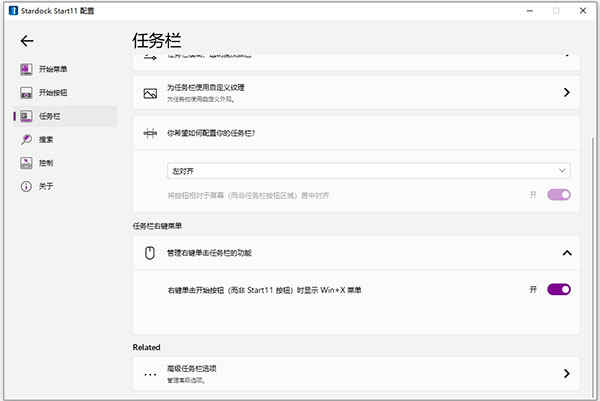Select the 任务栏 sidebar icon
Viewport: 600px width, 401px height.
pos(26,116)
